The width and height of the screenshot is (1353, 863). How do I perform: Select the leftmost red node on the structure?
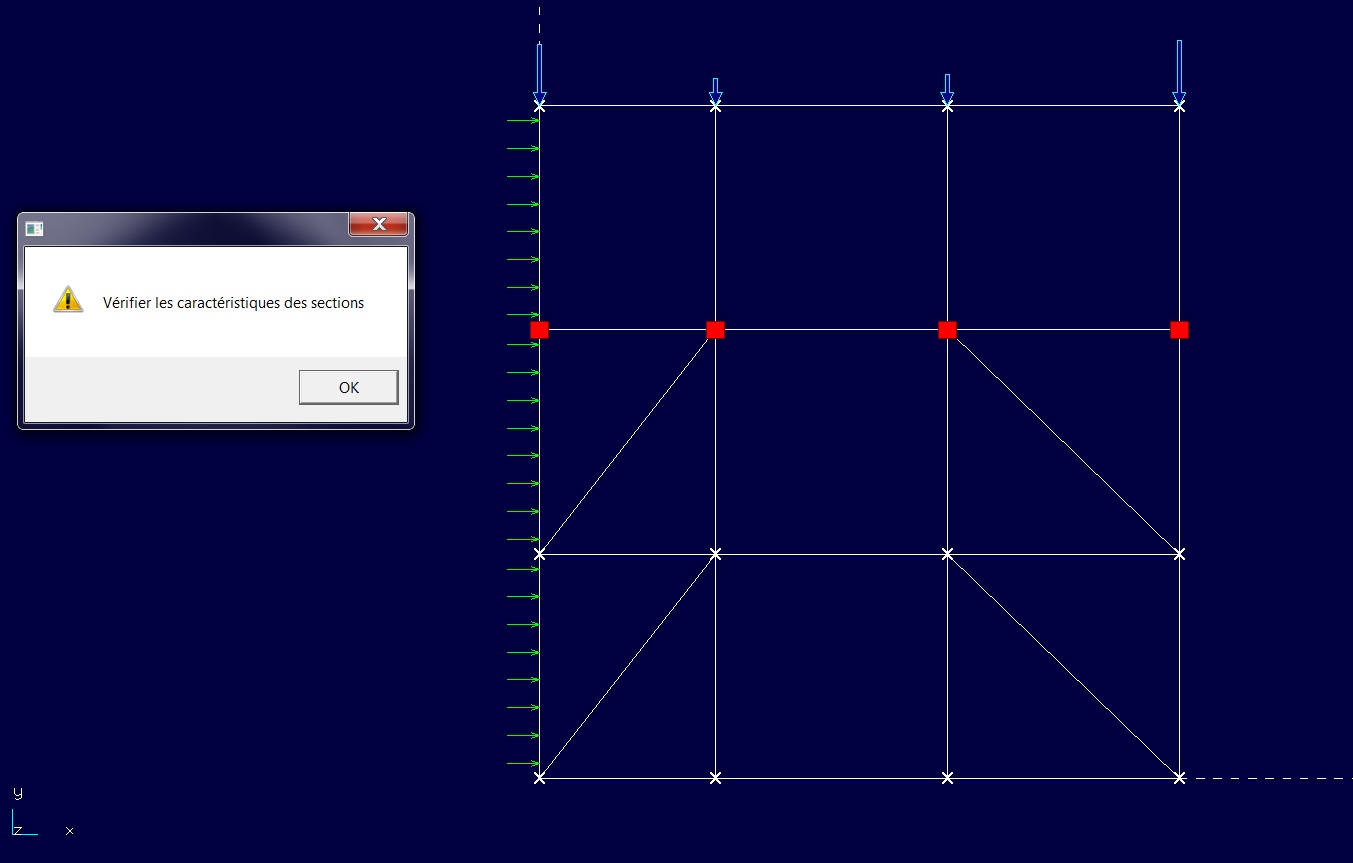tap(539, 330)
